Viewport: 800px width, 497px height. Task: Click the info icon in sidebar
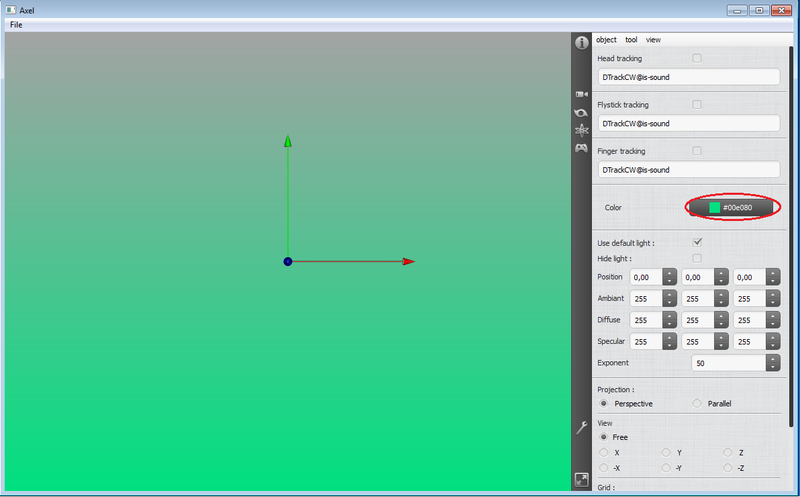click(581, 42)
